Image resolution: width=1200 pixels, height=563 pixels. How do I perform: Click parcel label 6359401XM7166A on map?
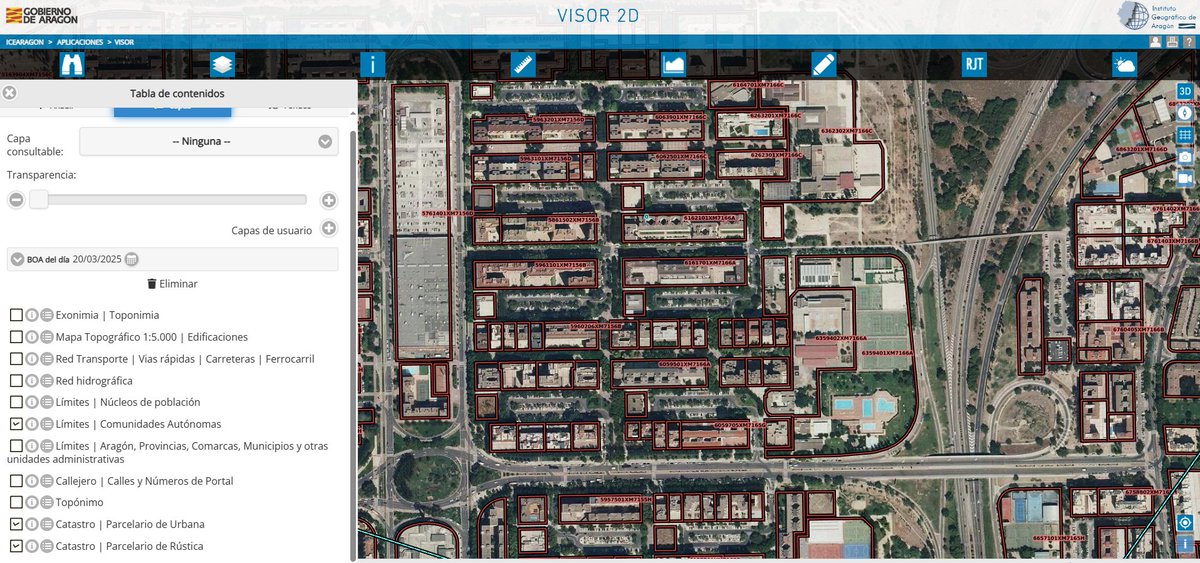[888, 353]
